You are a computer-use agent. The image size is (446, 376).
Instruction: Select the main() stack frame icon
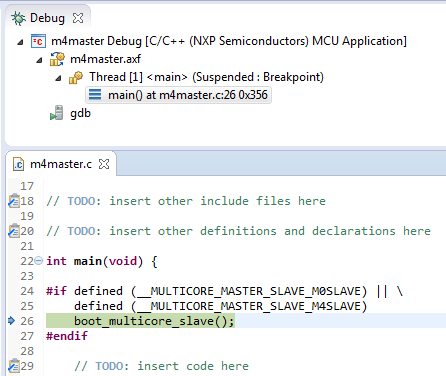coord(95,95)
